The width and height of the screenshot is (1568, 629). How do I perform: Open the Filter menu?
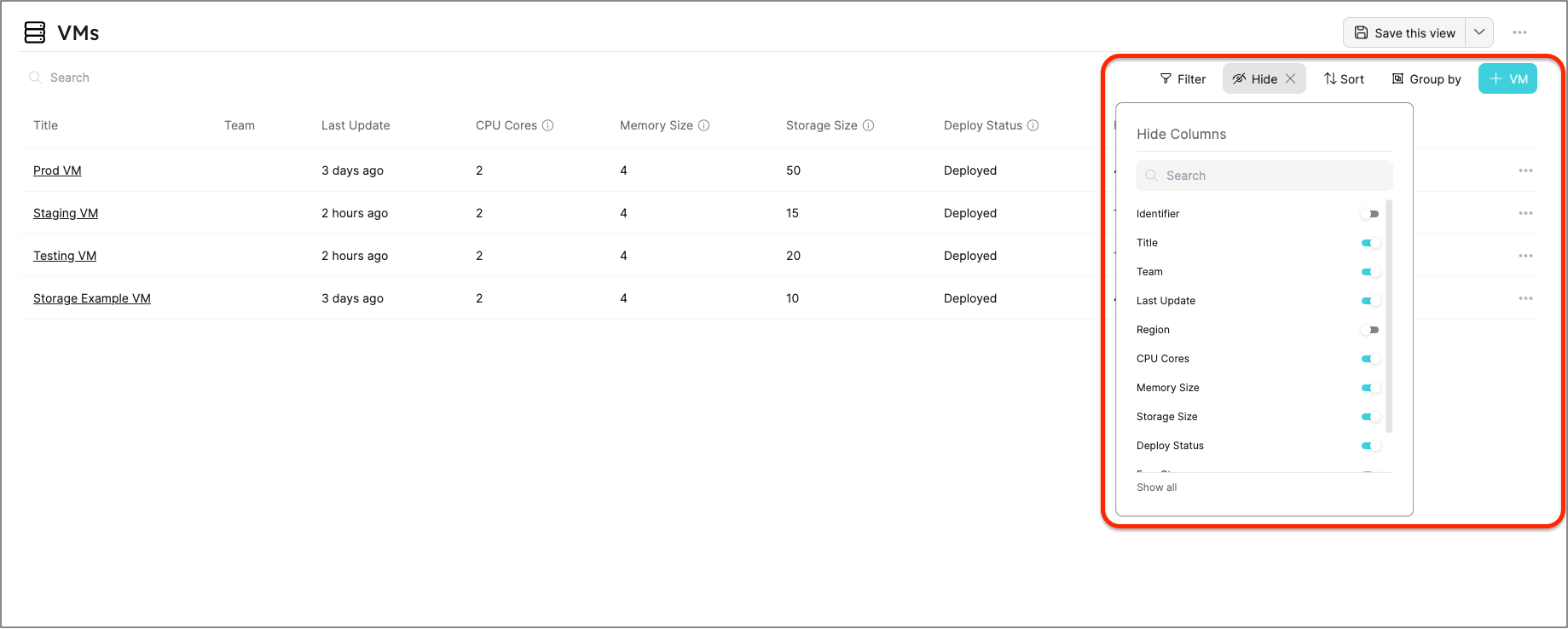1183,78
